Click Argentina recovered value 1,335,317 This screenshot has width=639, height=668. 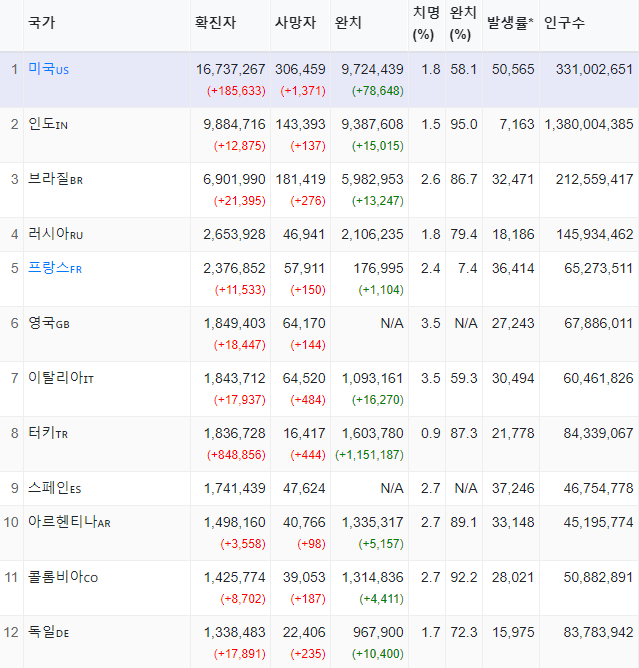pos(372,522)
